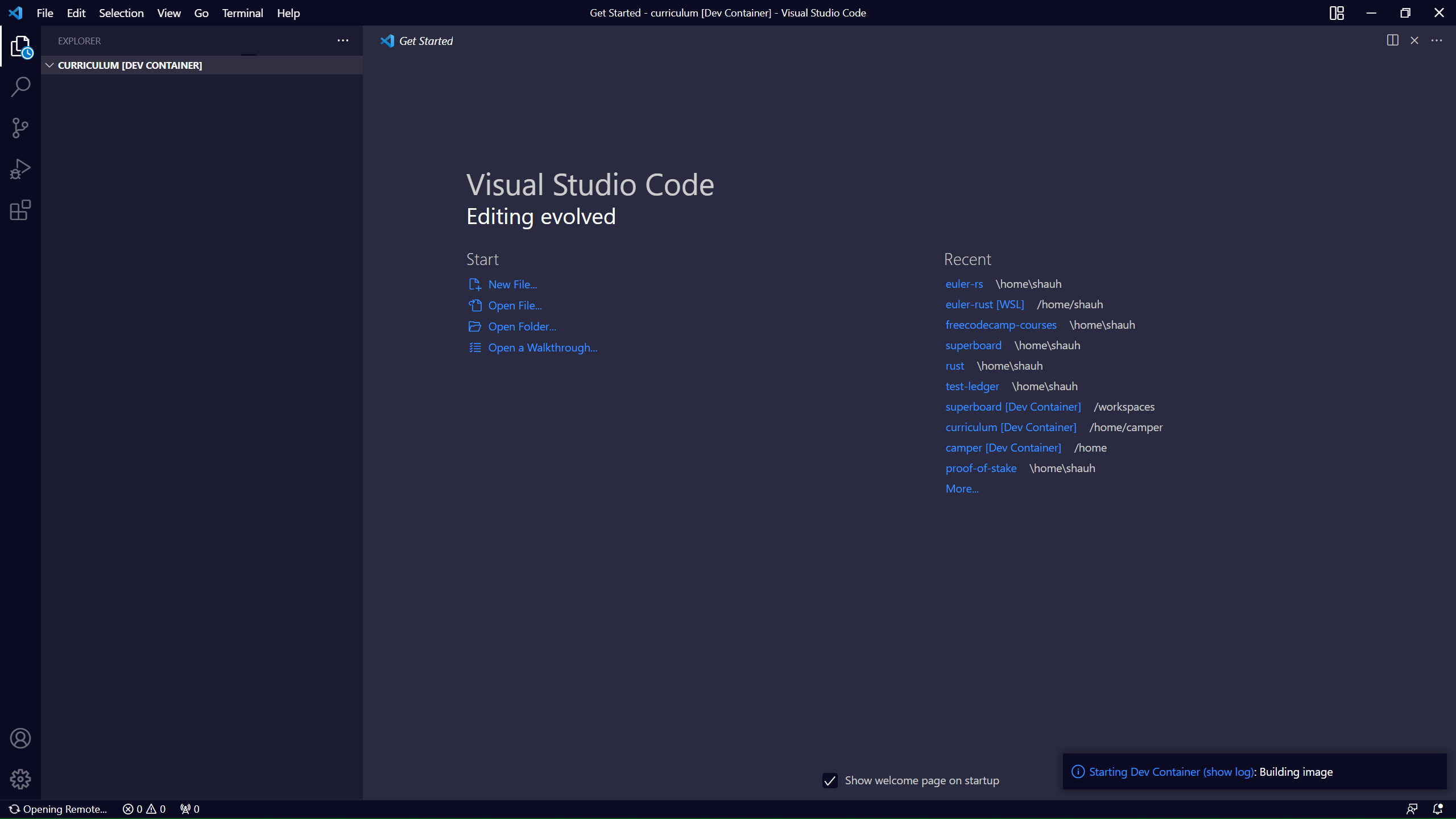Screen dimensions: 1456x819
Task: Open the Run and Debug view icon
Action: (20, 169)
